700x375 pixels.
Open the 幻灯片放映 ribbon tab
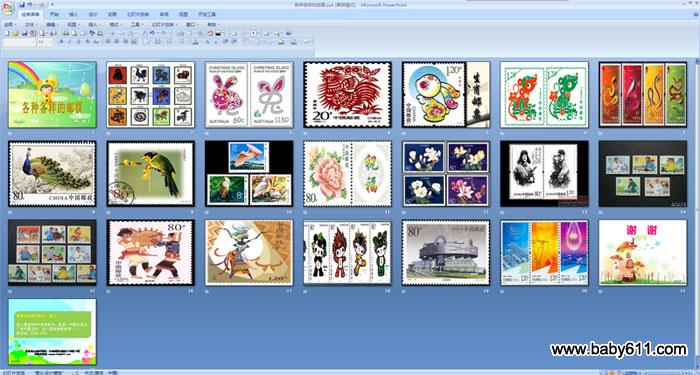pyautogui.click(x=138, y=14)
